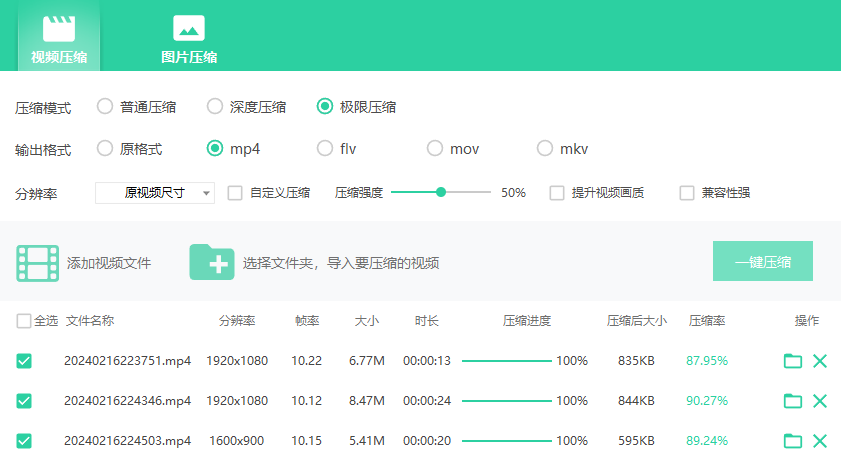The image size is (841, 465).
Task: Open output folder for 20240216224346.mp4
Action: click(793, 401)
